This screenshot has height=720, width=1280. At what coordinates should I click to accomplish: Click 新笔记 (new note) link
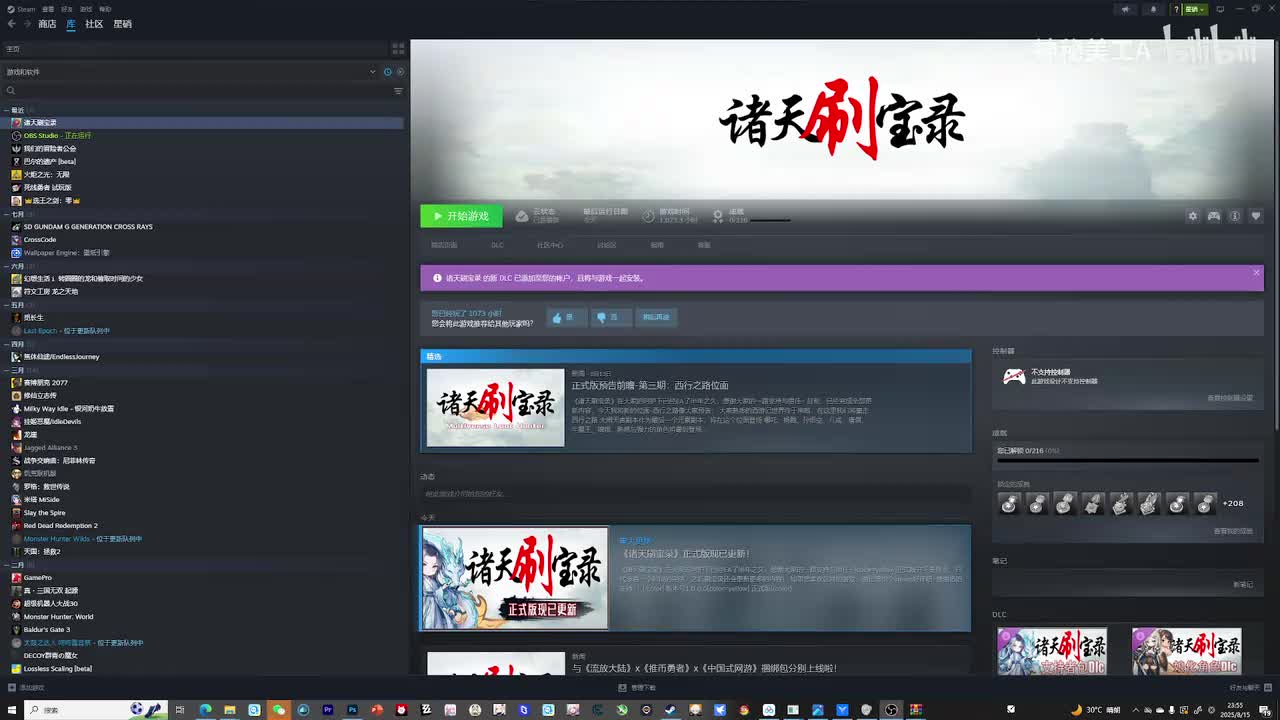coord(1243,584)
